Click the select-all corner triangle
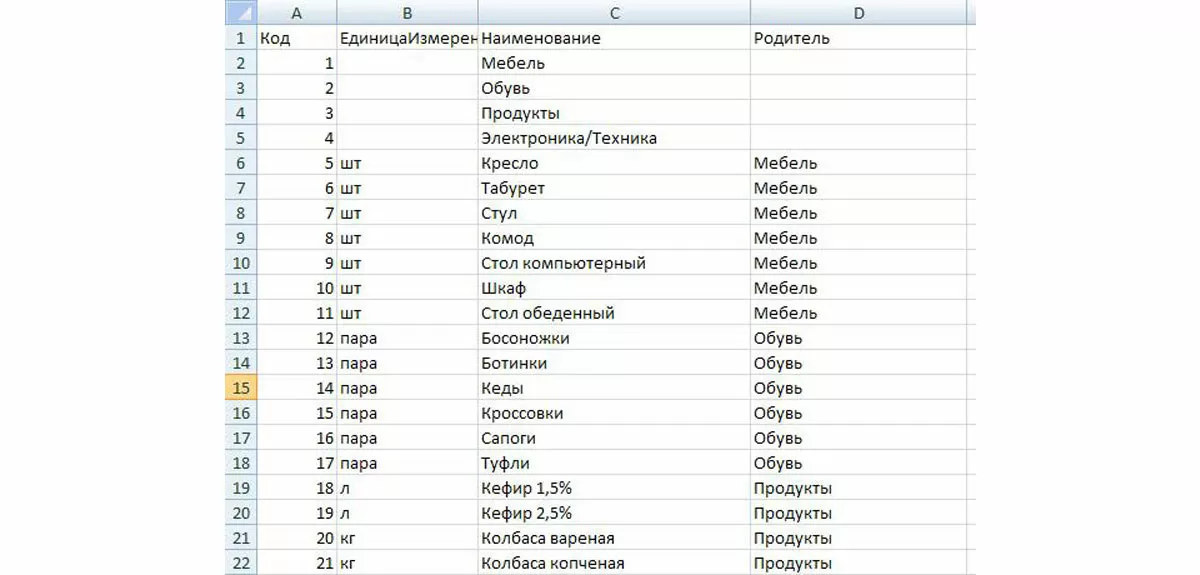Viewport: 1200px width, 575px height. 240,12
